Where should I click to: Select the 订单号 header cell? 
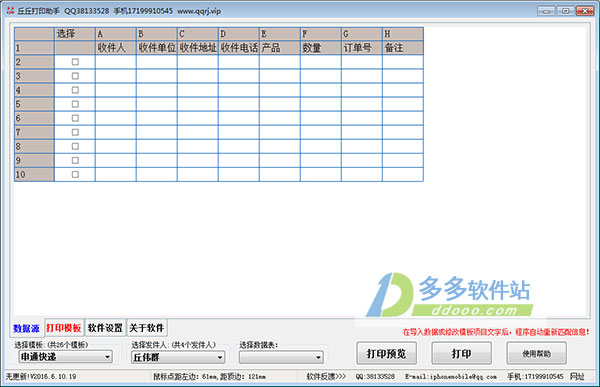(362, 48)
